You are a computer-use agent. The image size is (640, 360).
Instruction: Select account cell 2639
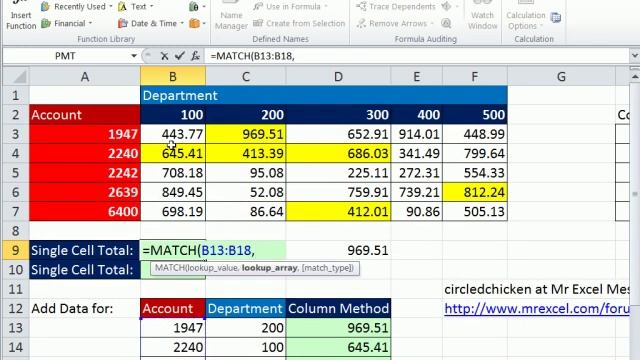pyautogui.click(x=84, y=192)
